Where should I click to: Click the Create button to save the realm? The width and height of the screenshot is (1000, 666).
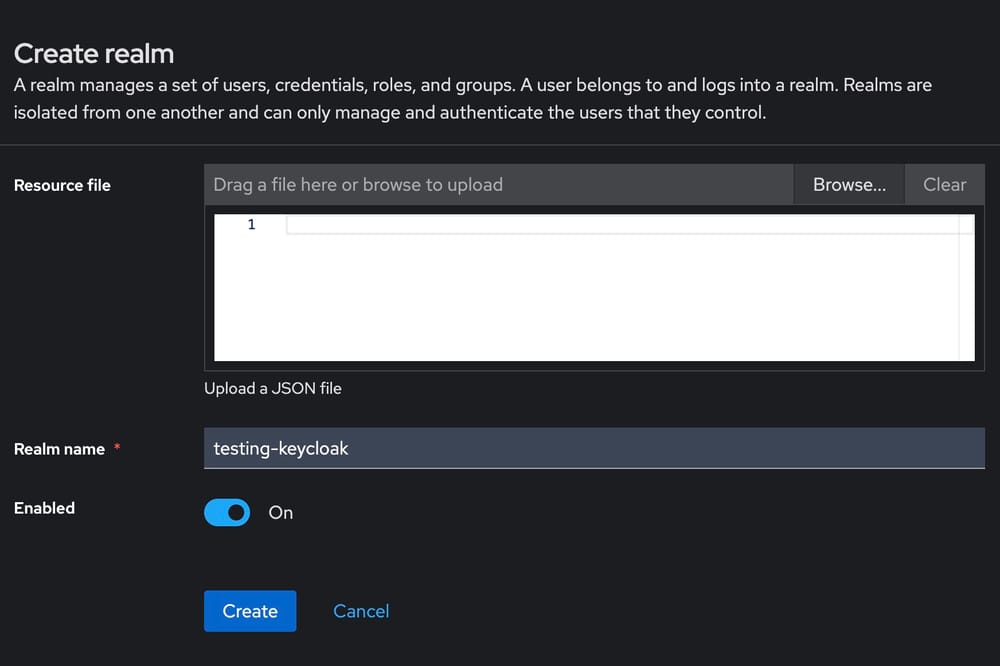tap(250, 611)
